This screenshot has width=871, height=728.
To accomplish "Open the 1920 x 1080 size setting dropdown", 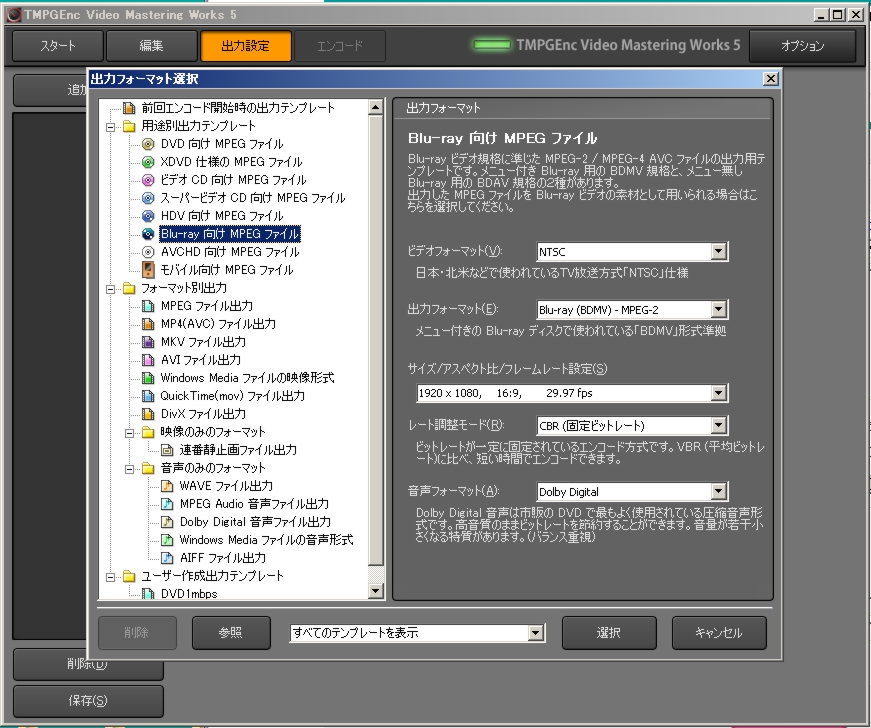I will coord(718,393).
